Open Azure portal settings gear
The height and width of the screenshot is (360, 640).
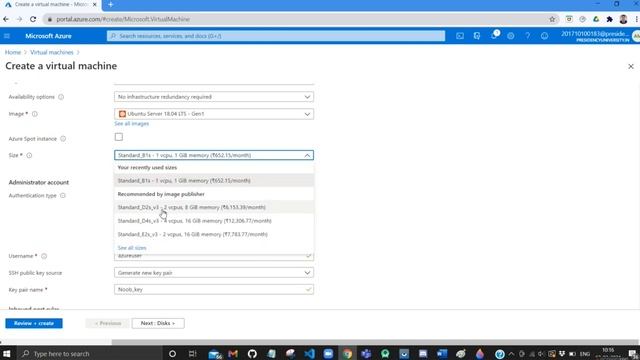[x=511, y=36]
